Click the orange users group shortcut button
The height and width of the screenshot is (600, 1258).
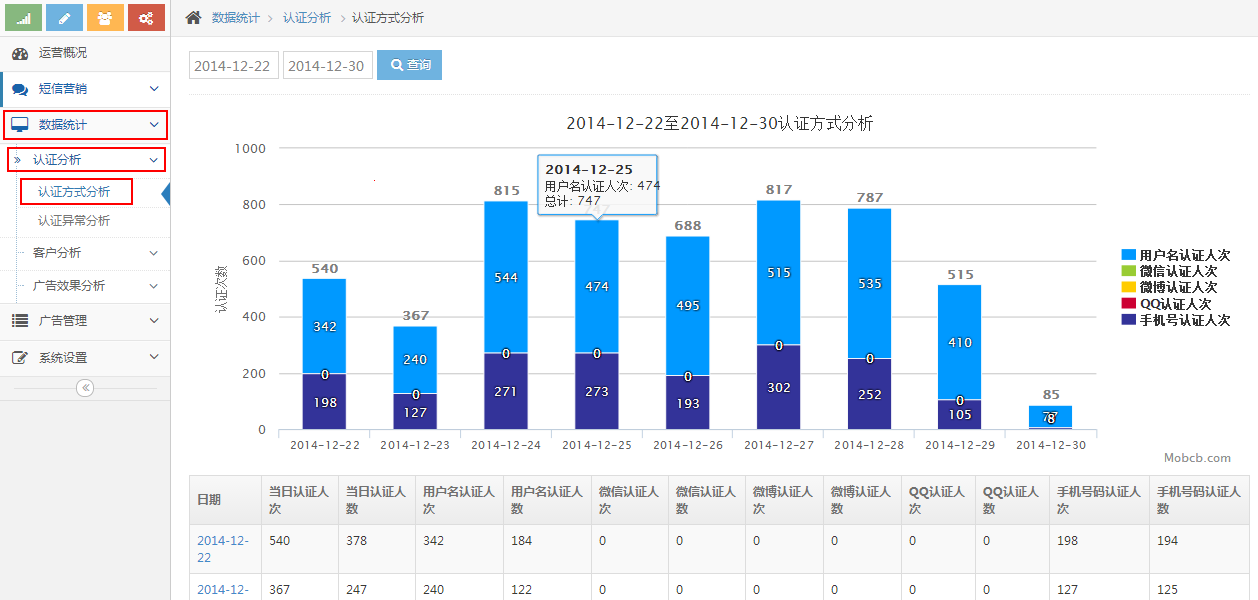105,17
